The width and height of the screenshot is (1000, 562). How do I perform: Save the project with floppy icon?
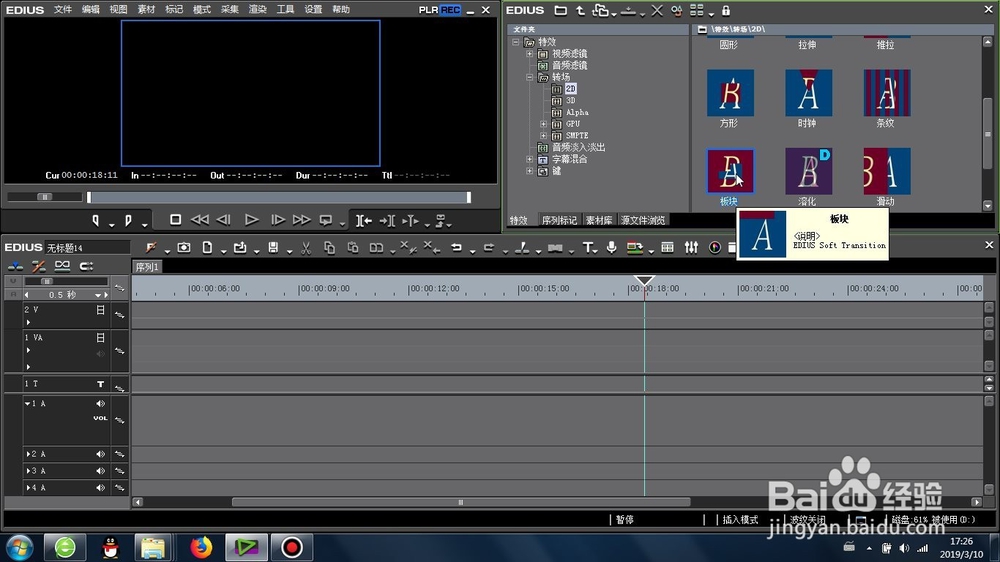[x=273, y=248]
